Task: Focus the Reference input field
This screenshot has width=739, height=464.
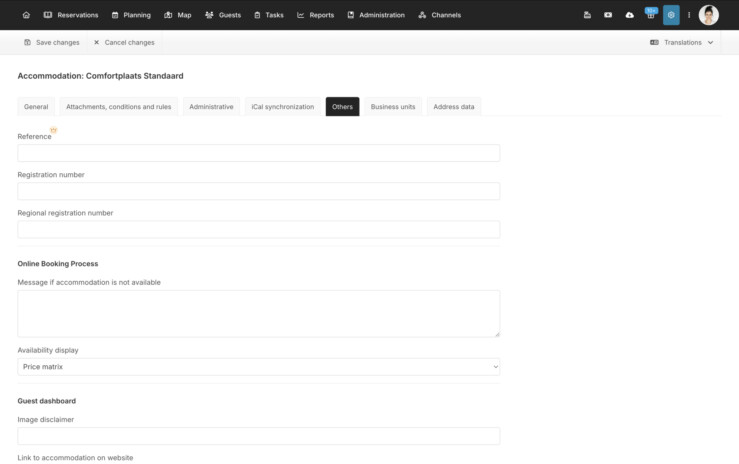Action: click(x=259, y=153)
